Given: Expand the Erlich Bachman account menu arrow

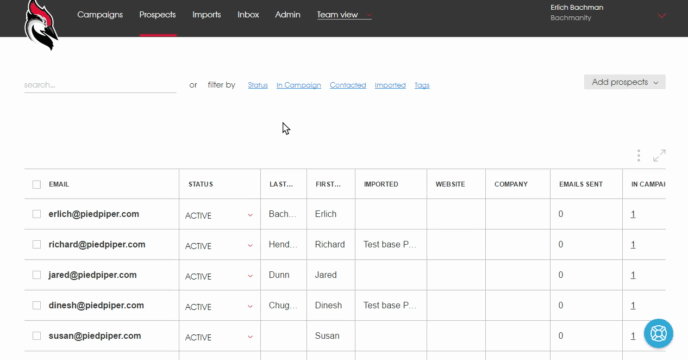Looking at the screenshot, I should click(662, 16).
